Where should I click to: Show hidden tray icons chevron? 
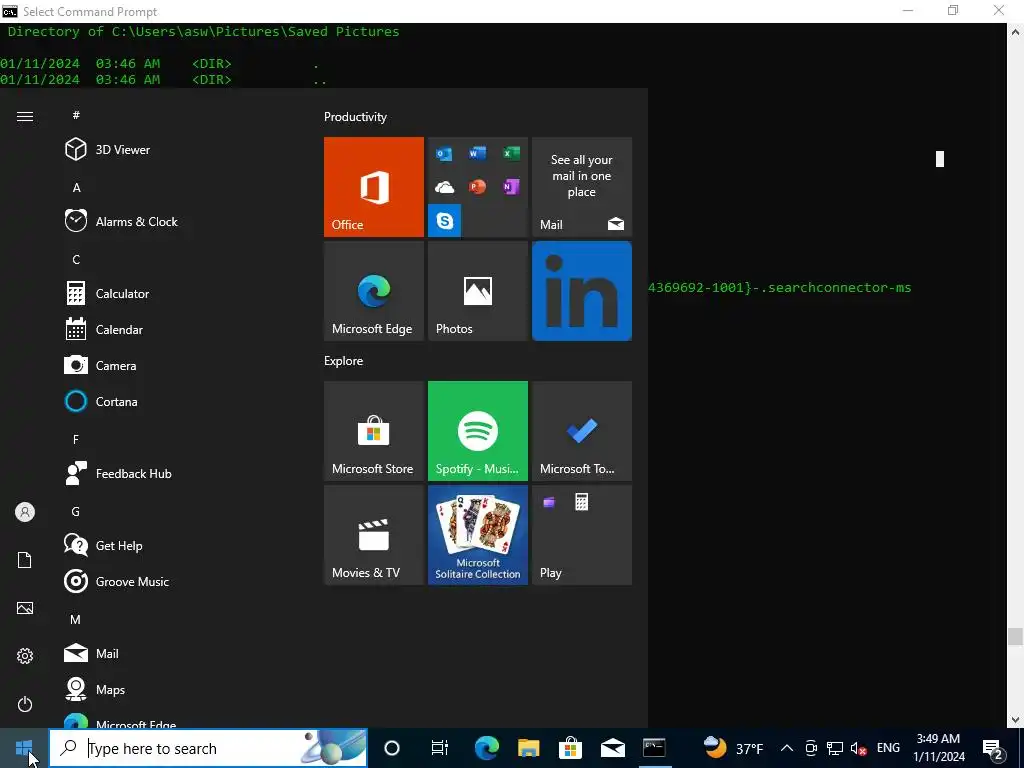tap(787, 748)
